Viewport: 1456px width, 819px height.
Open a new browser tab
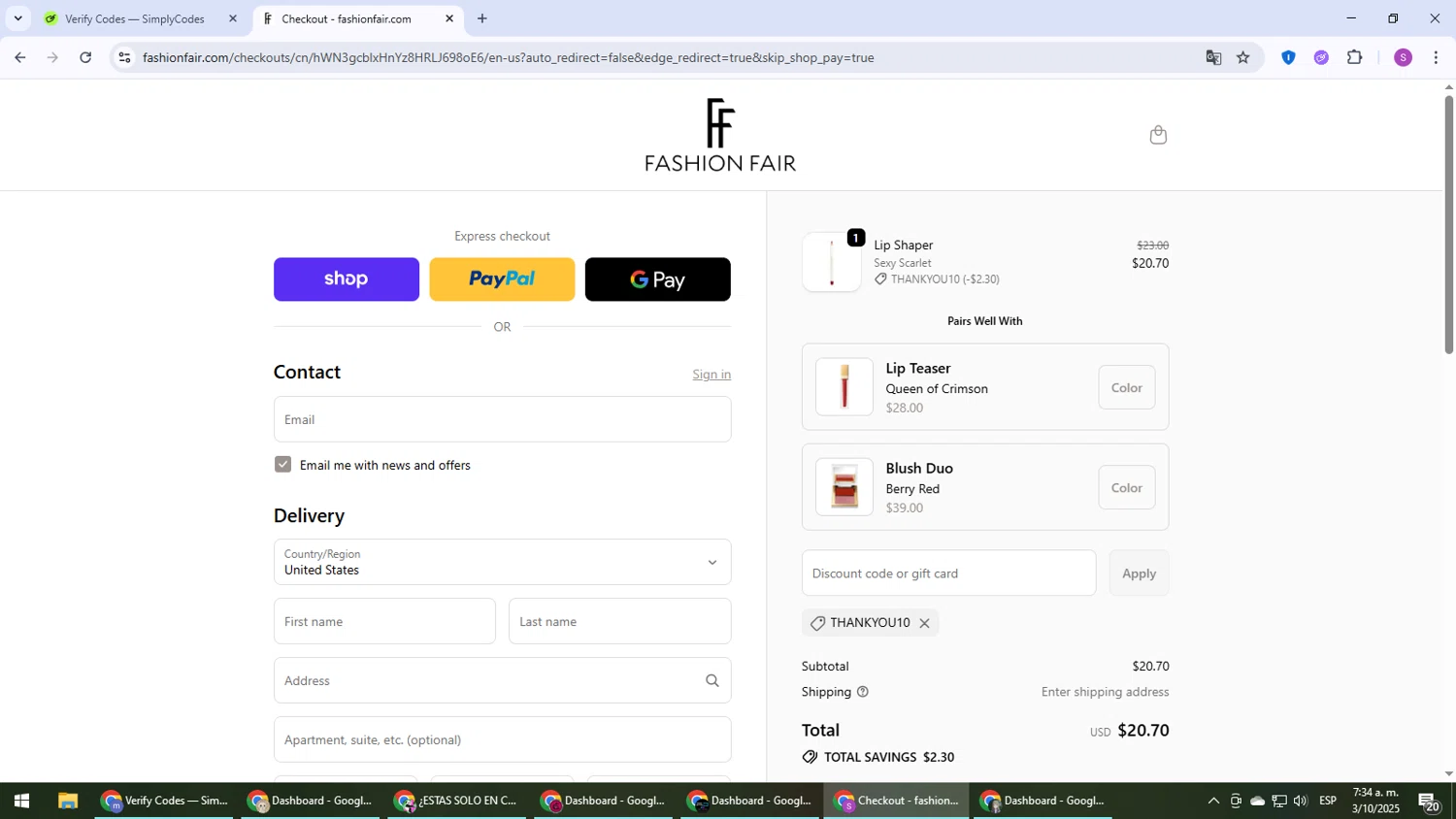pos(482,18)
